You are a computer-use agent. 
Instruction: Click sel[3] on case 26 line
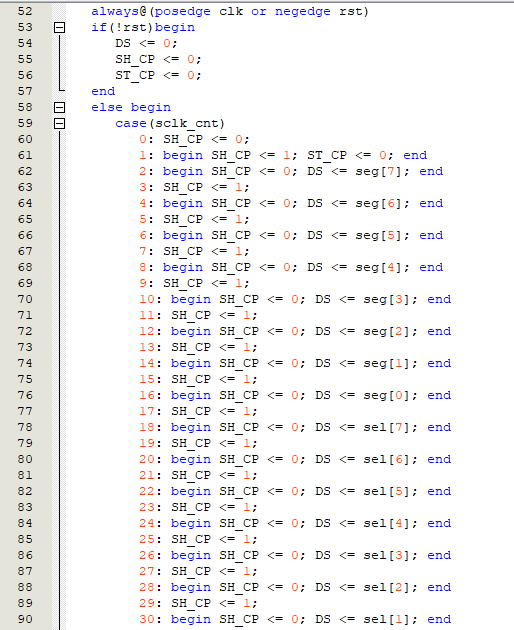(x=386, y=555)
